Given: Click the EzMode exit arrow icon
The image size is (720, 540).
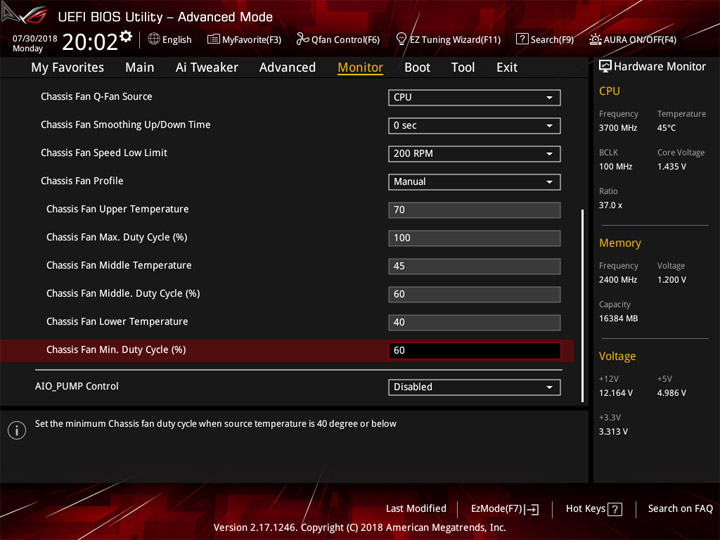Looking at the screenshot, I should (532, 509).
